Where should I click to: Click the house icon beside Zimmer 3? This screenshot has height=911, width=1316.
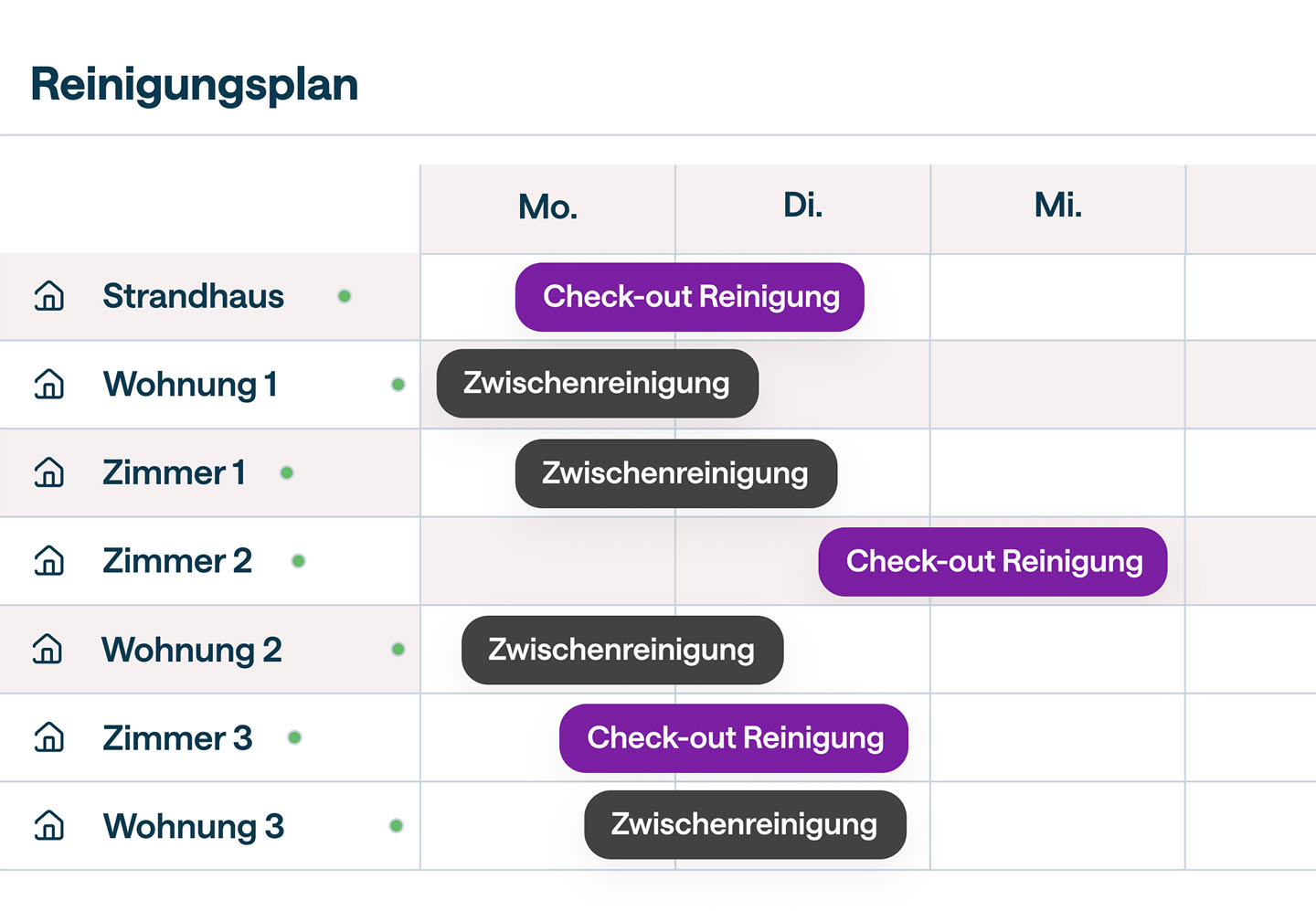49,736
